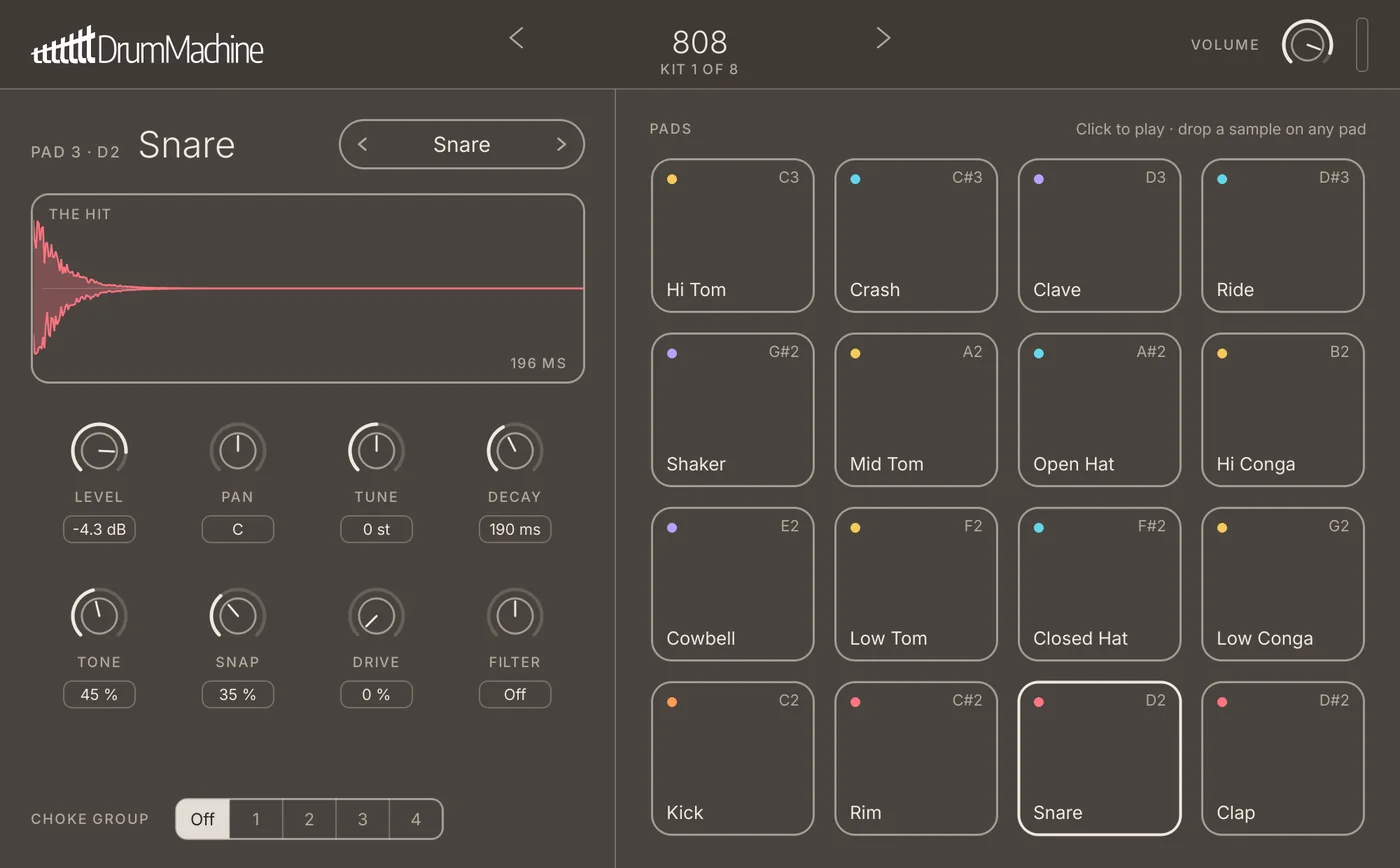This screenshot has width=1400, height=868.
Task: Click the 0 st tune value
Action: point(376,529)
